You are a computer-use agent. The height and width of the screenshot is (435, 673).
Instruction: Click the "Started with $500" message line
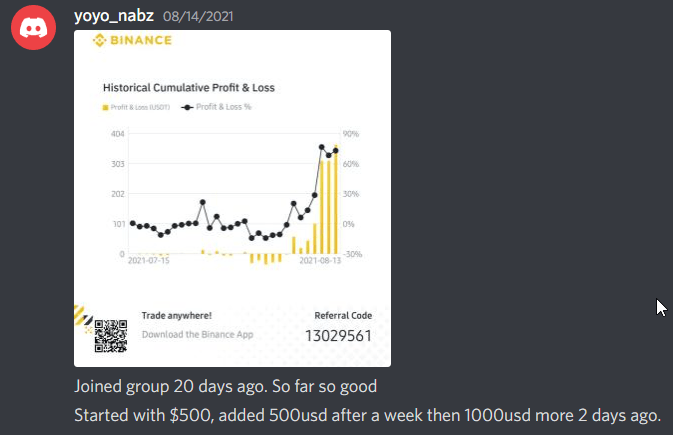point(367,415)
